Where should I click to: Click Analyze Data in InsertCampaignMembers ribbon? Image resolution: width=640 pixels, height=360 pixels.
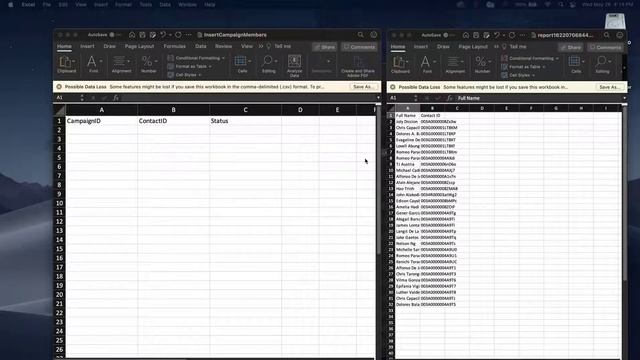pyautogui.click(x=294, y=66)
